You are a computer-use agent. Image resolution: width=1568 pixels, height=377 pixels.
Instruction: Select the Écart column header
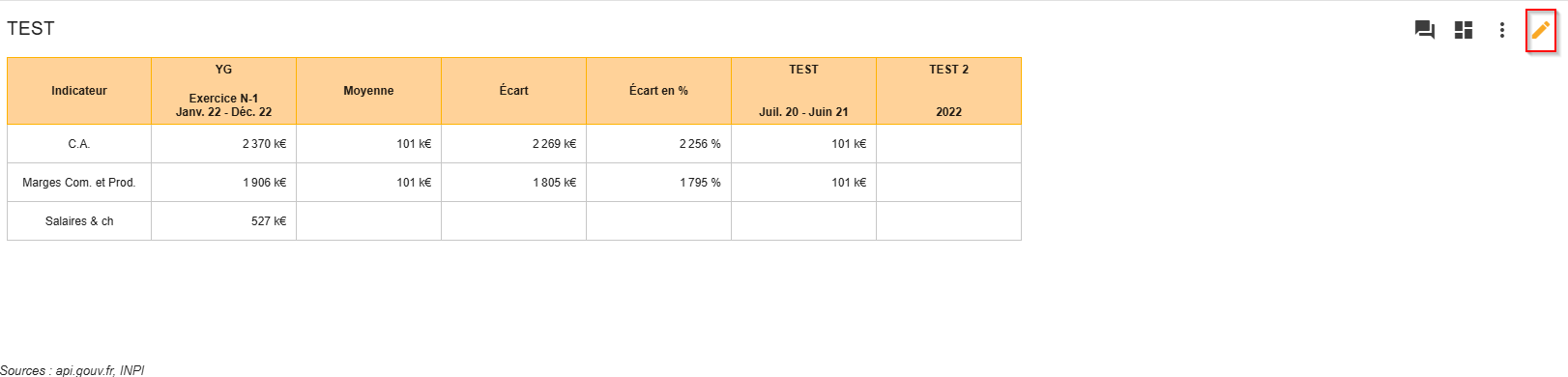[514, 91]
